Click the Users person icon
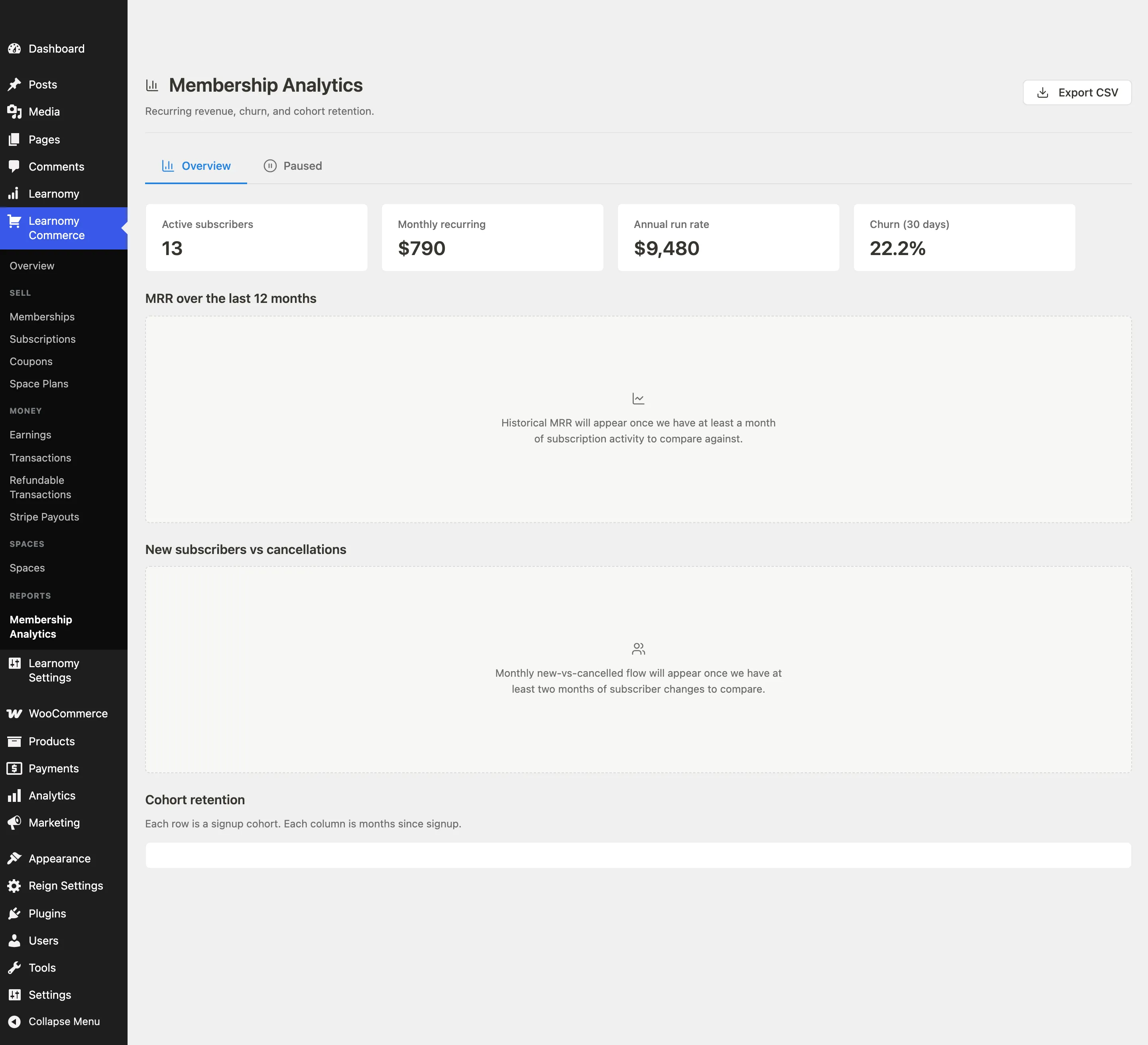The width and height of the screenshot is (1148, 1045). (14, 941)
